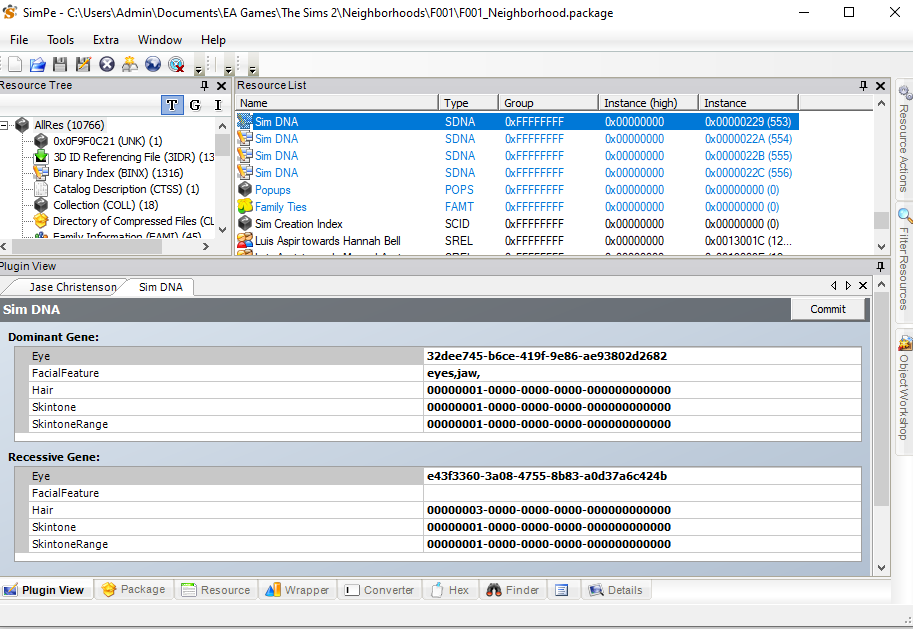Collapse the AllRes tree node
This screenshot has height=629, width=913.
point(4,125)
